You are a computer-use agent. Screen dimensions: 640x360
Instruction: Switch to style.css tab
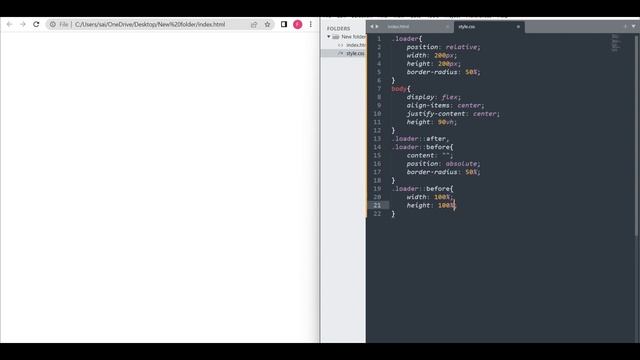click(467, 27)
